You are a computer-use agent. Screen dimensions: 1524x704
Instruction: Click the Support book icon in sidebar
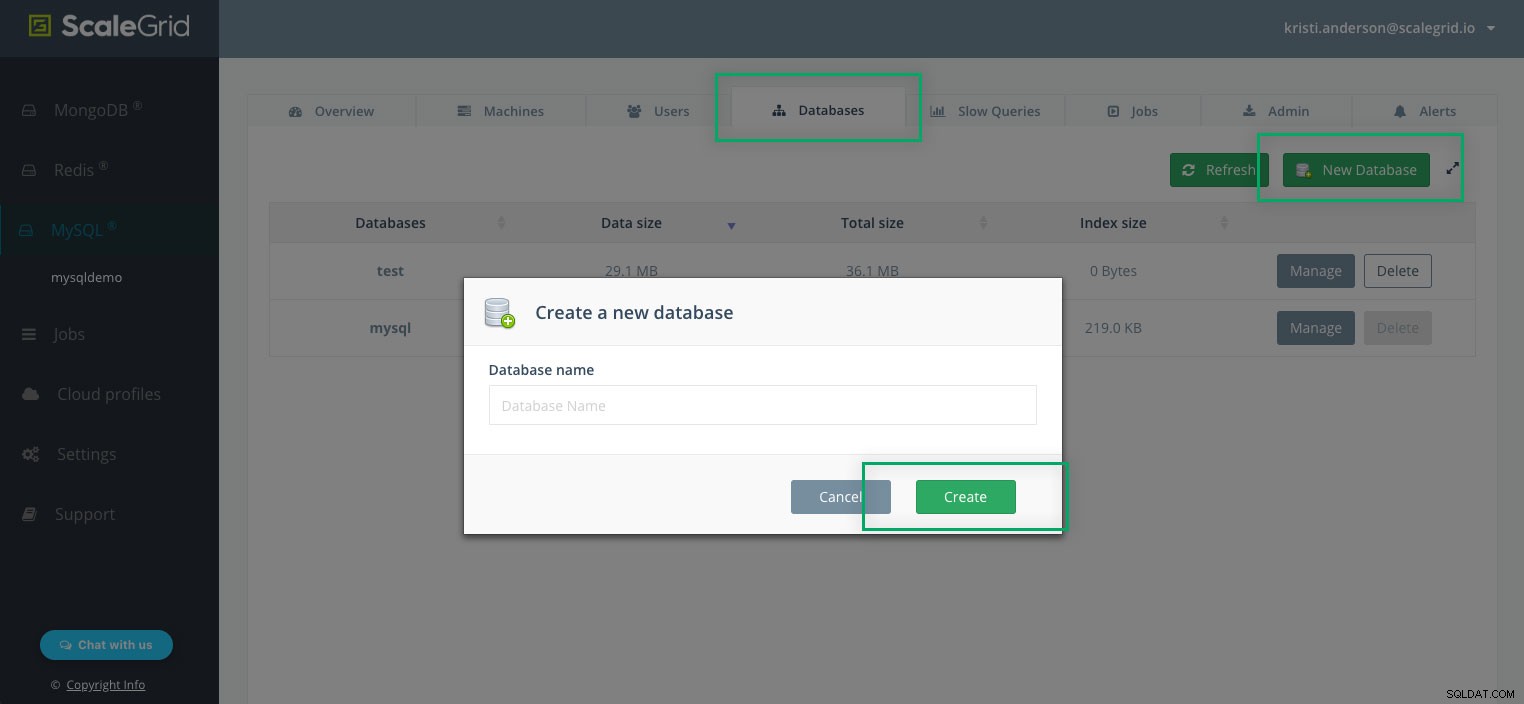(29, 514)
